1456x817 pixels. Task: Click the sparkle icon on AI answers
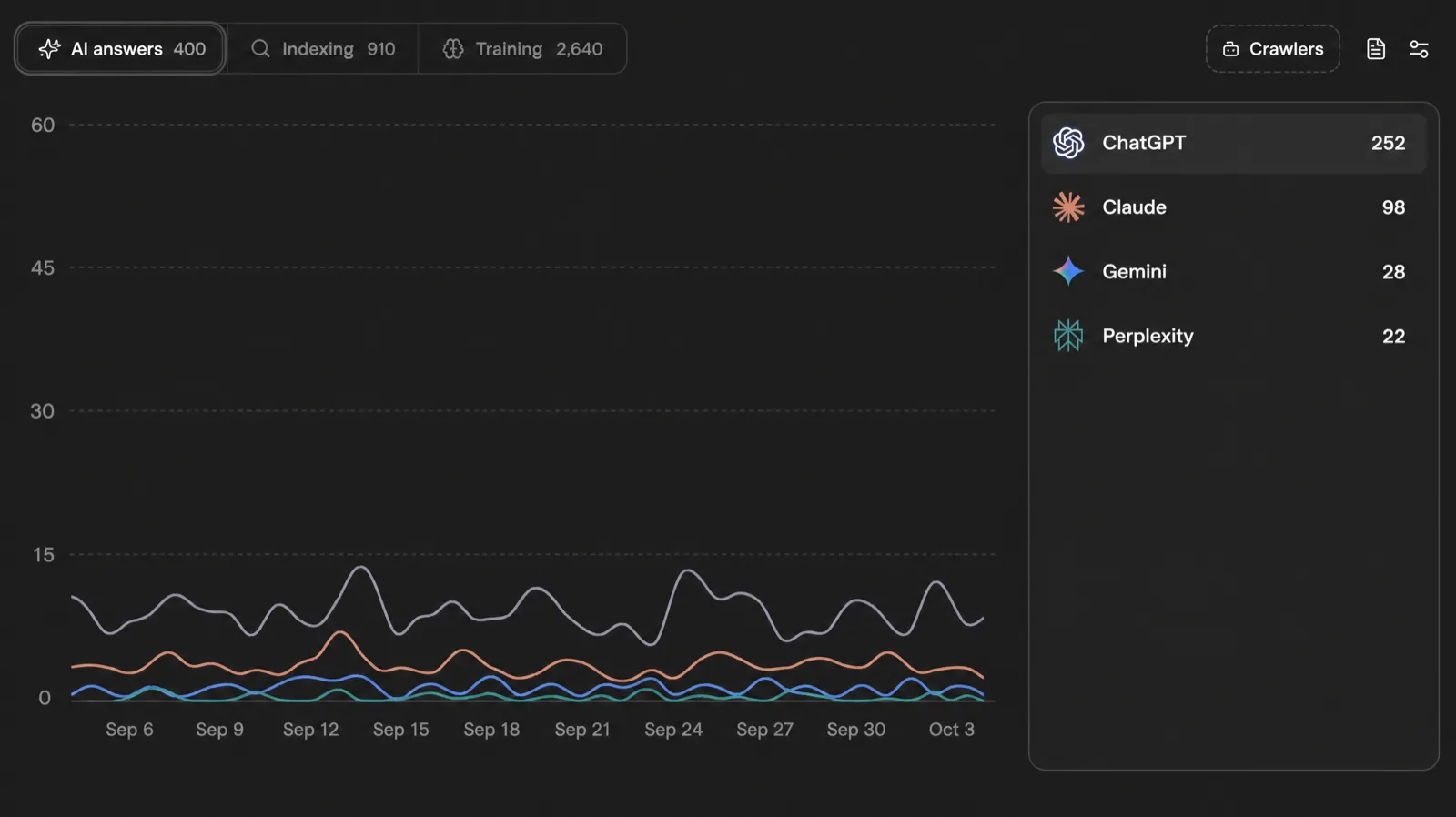tap(49, 49)
